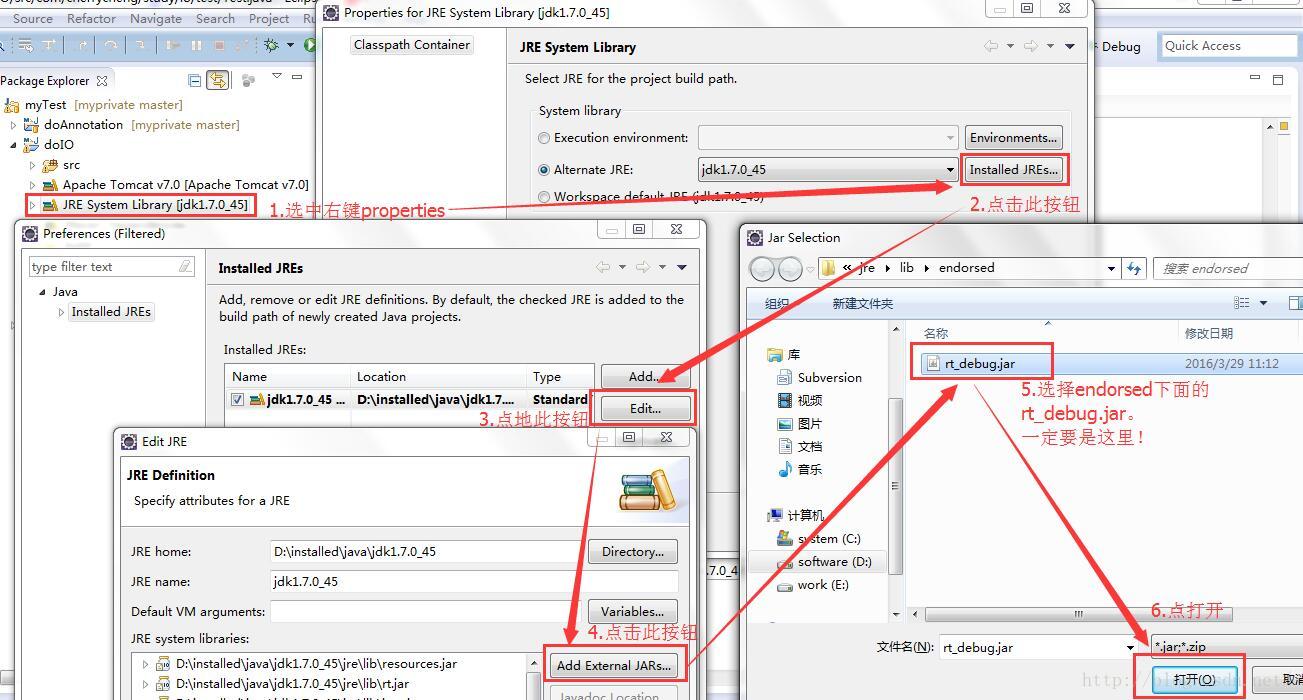Open the dropdown arrow next to the Debug bug icon
This screenshot has width=1303, height=700.
tap(291, 45)
